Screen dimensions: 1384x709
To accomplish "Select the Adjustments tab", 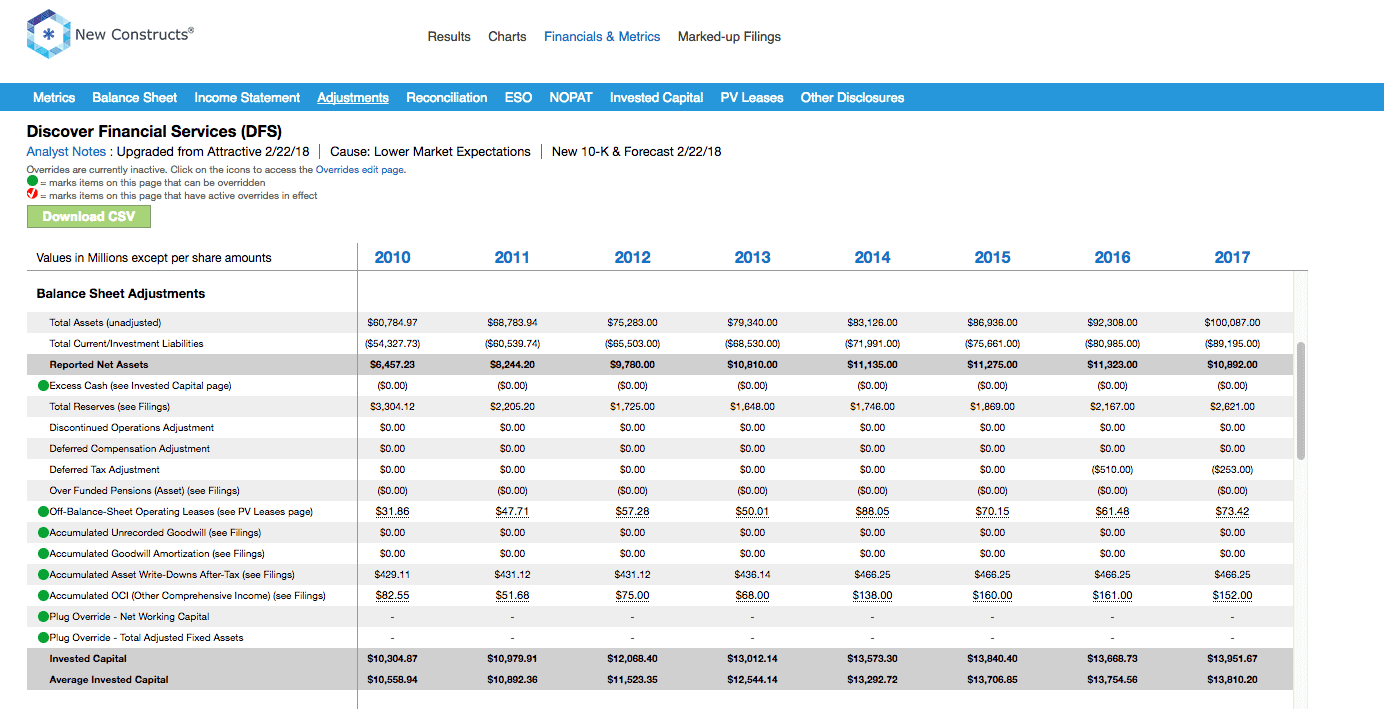I will 353,97.
